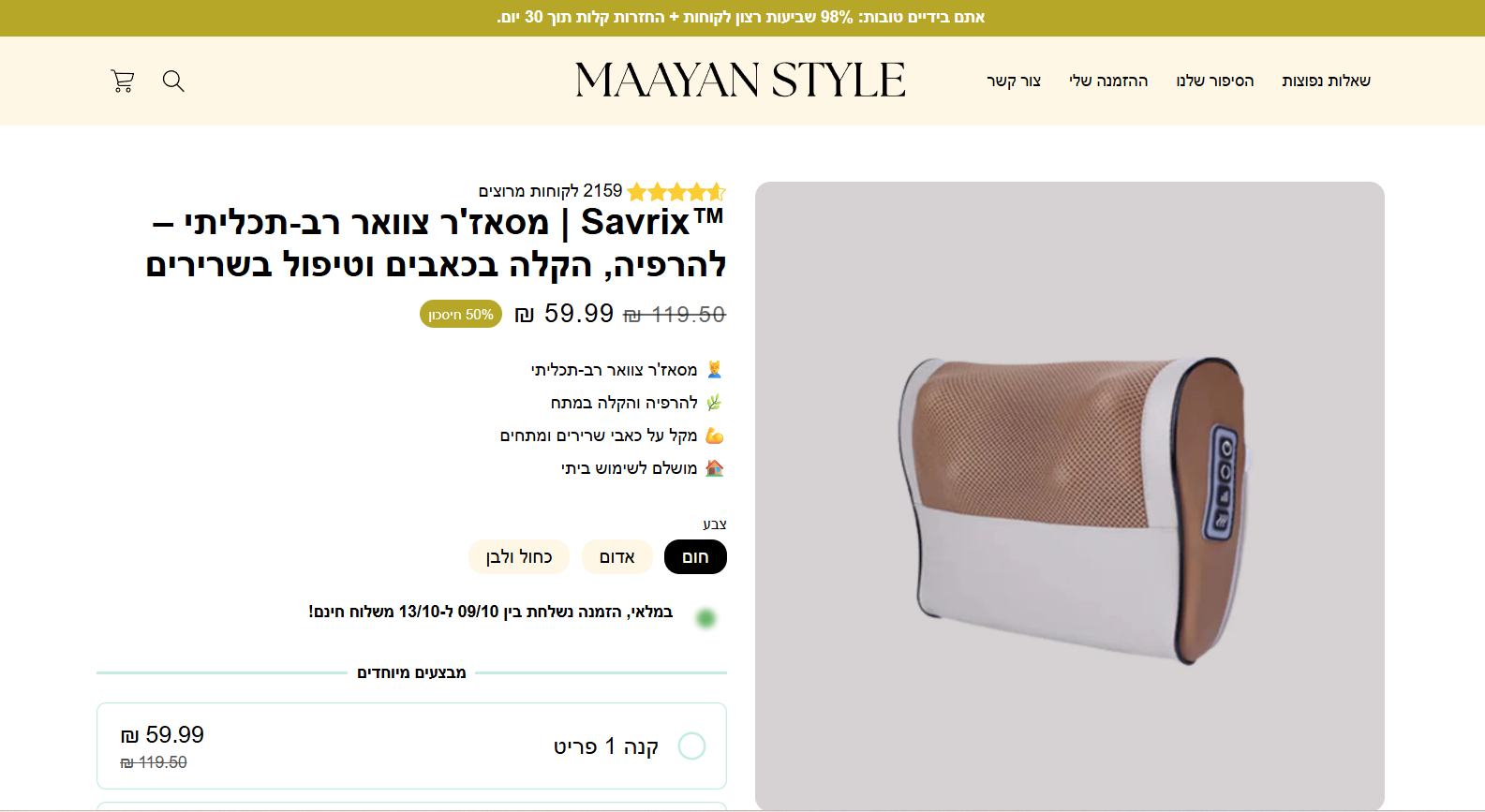Click the 50% היסכון discount badge
1485x812 pixels.
[x=461, y=315]
